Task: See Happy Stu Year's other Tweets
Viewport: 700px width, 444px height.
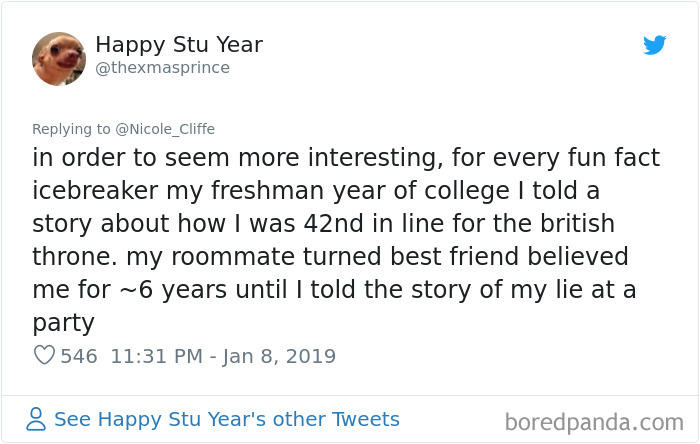Action: point(226,420)
